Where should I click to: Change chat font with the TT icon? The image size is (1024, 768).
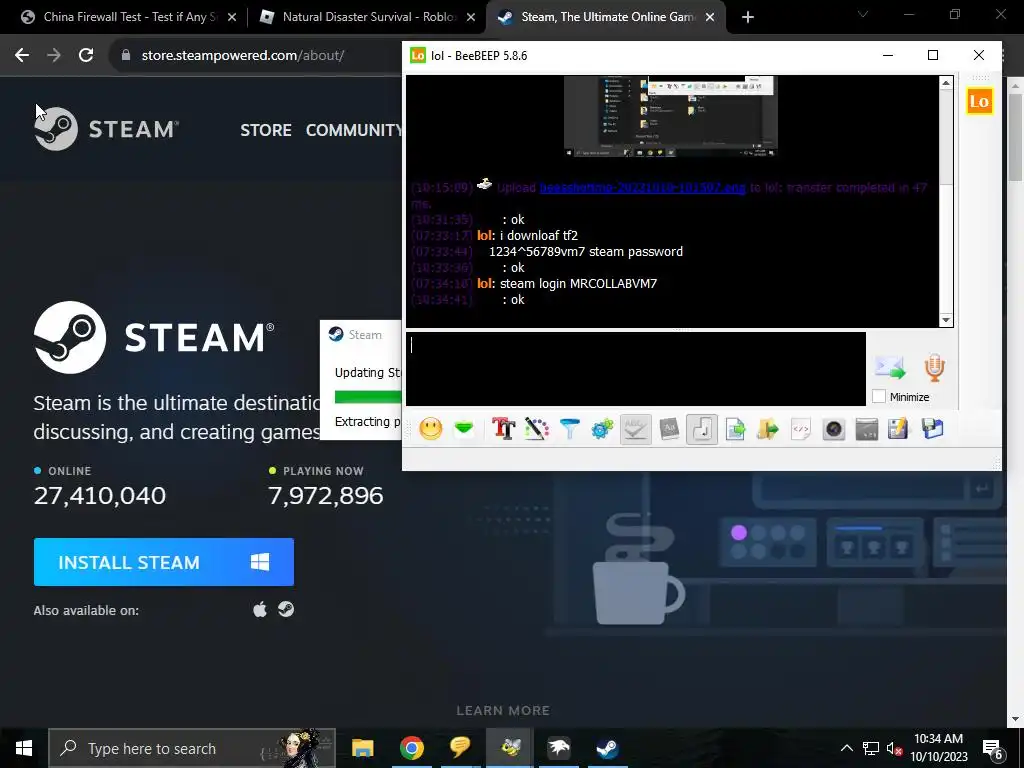point(504,429)
